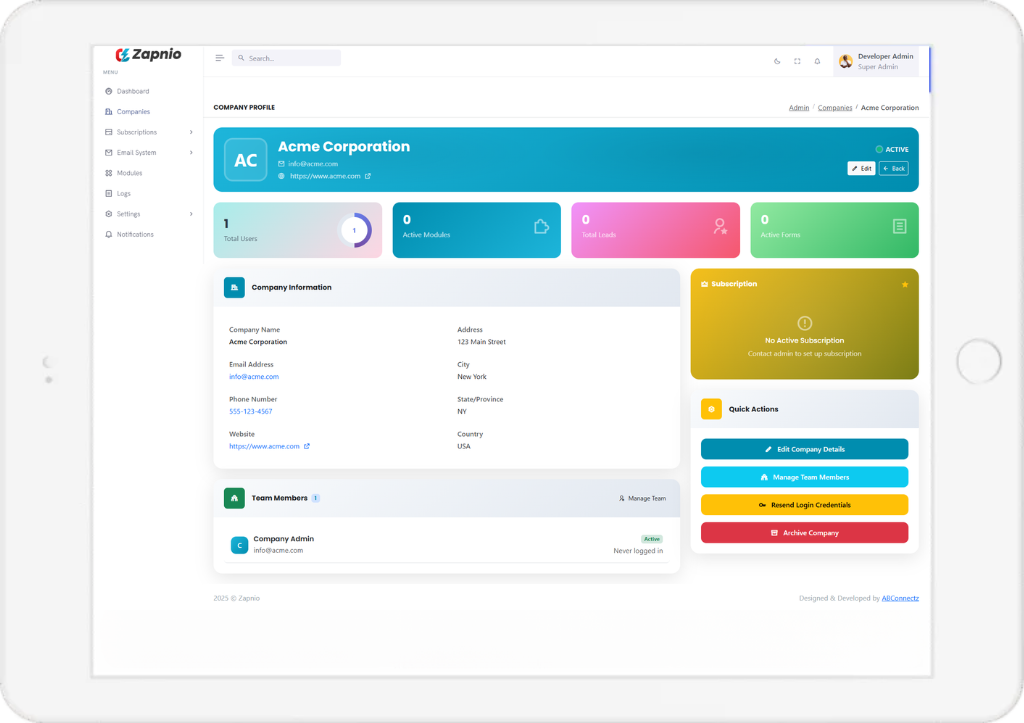Click the AC company avatar
Viewport: 1024px width, 723px height.
245,160
